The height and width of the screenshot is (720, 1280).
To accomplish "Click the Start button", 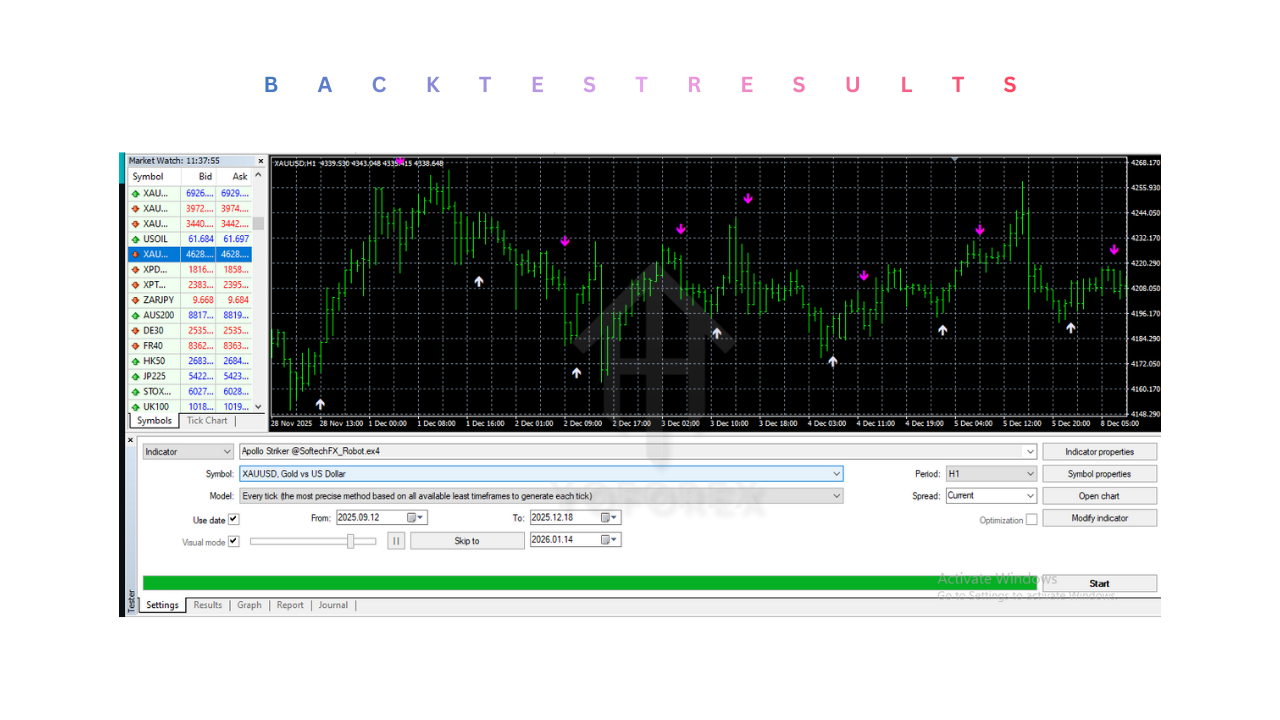I will tap(1099, 583).
